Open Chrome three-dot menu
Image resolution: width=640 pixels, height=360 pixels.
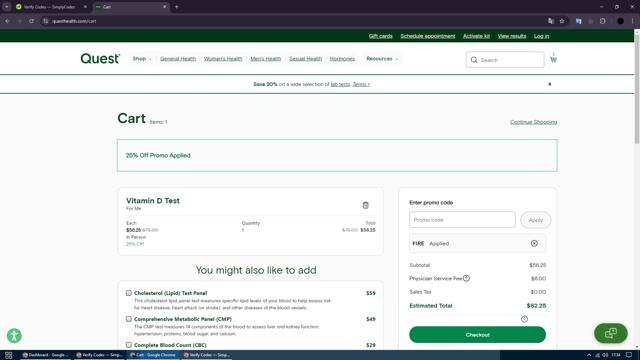point(632,21)
